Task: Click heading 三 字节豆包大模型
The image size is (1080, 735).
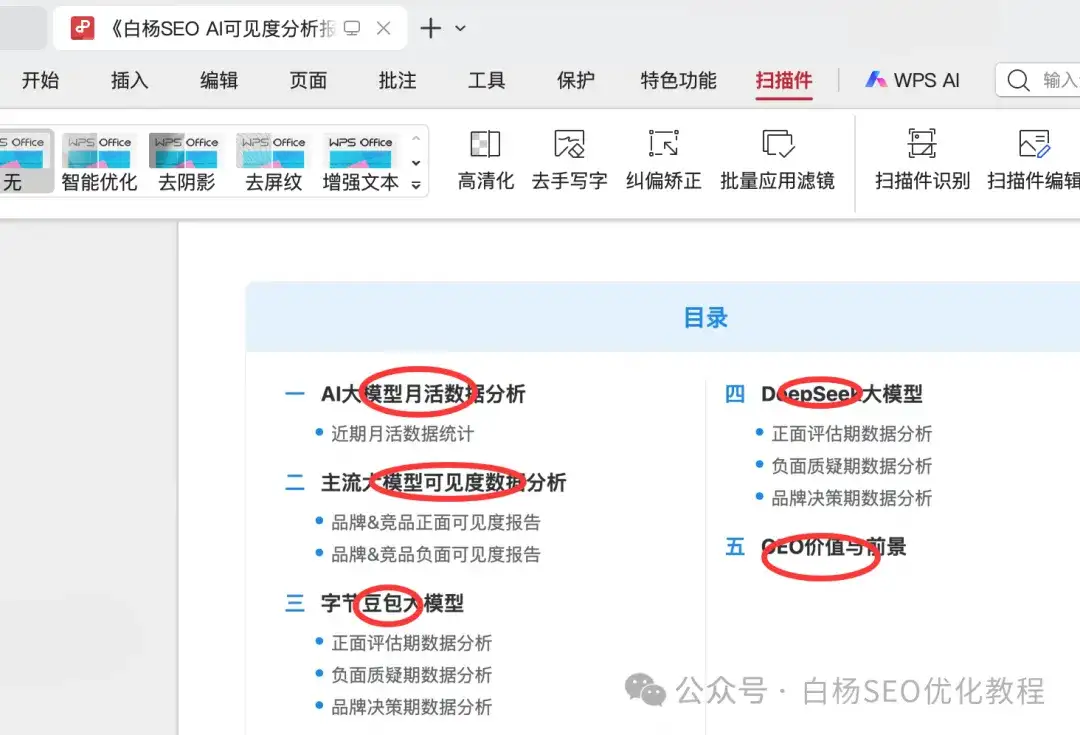Action: tap(375, 603)
